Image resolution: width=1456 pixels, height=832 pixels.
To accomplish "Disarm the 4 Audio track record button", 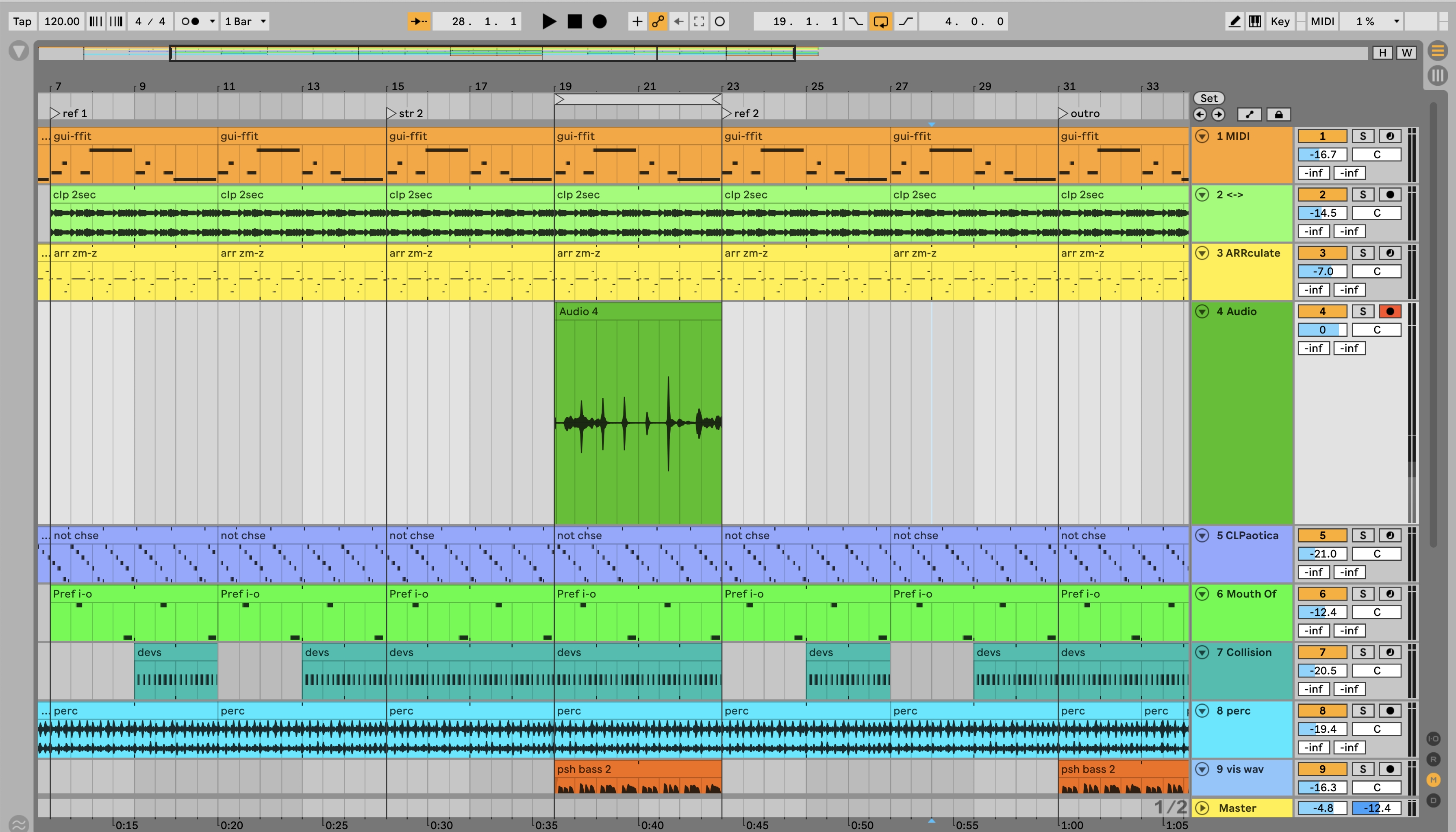I will click(1390, 311).
